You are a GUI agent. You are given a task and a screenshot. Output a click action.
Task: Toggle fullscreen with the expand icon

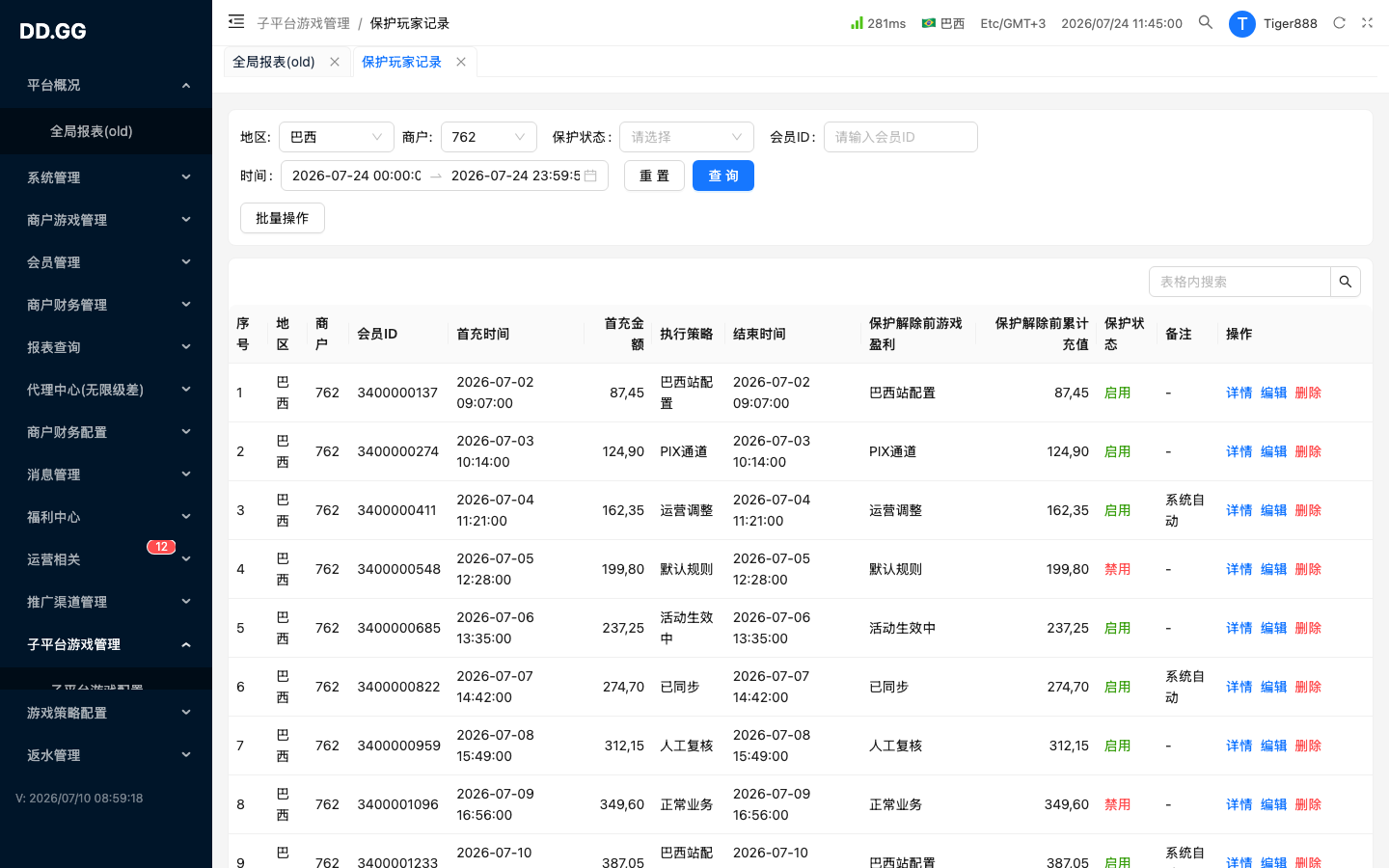point(1367,23)
